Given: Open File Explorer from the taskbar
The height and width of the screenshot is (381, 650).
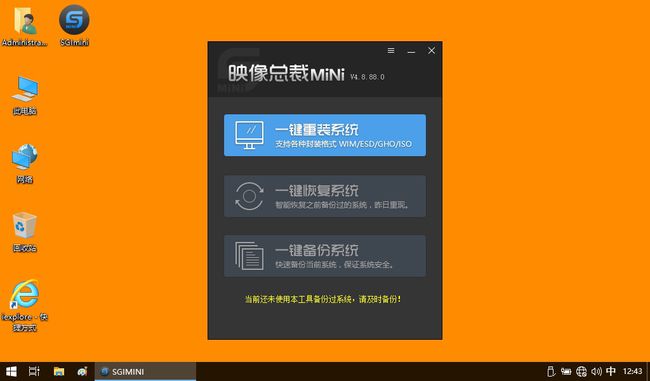Looking at the screenshot, I should 59,371.
